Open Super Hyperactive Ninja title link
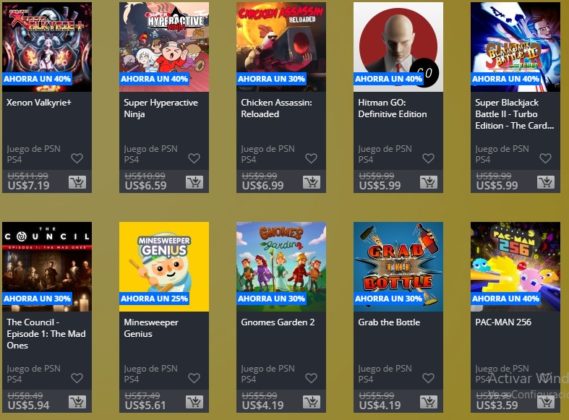The width and height of the screenshot is (569, 420). [x=161, y=108]
